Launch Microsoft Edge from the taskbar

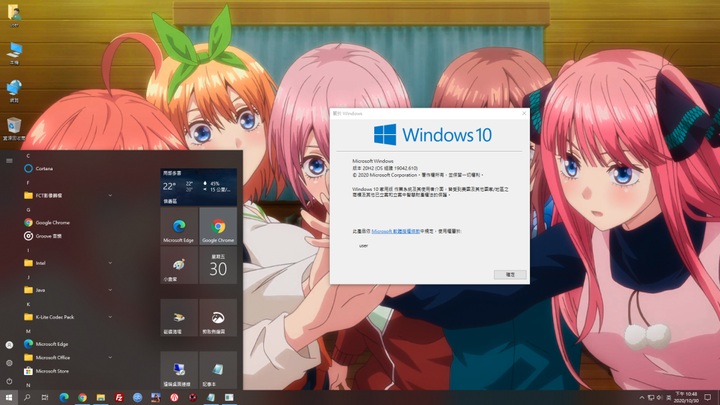(x=64, y=397)
